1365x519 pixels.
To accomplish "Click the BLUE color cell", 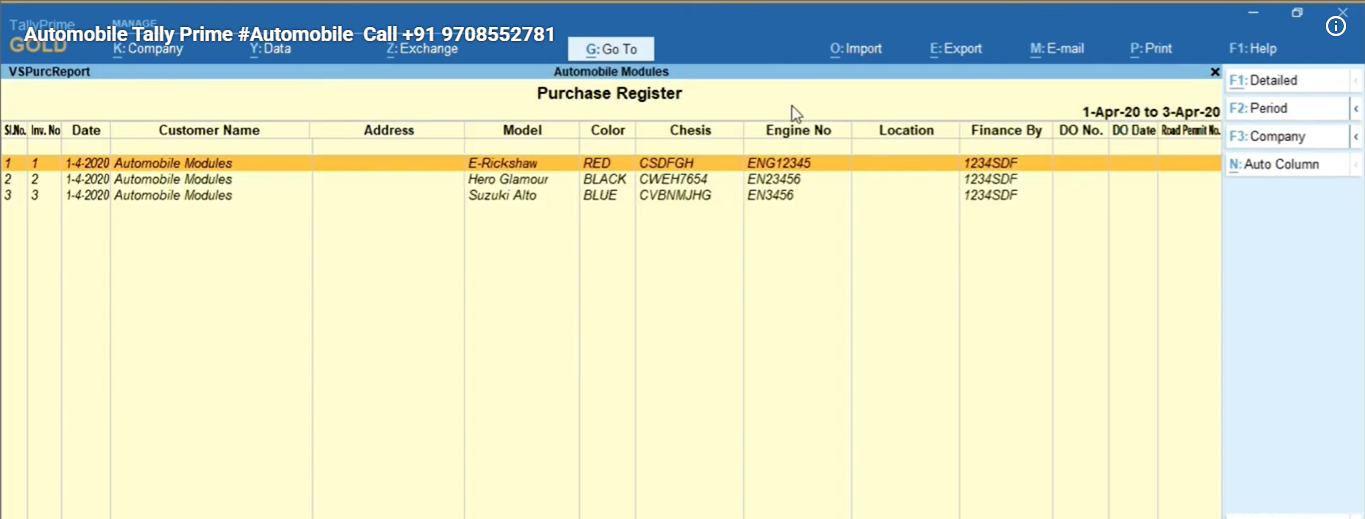I will (601, 195).
